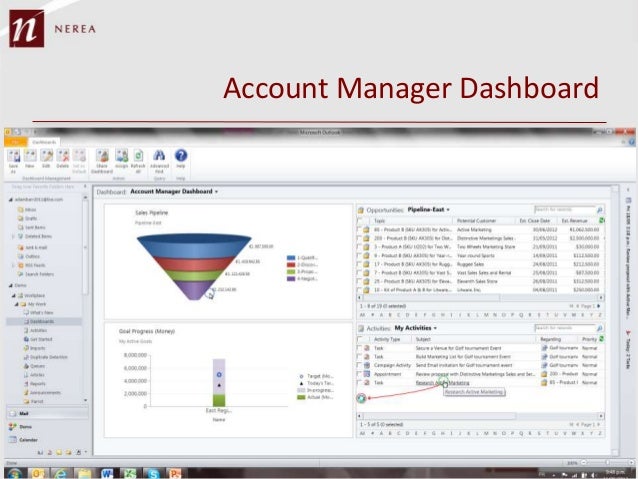
Task: Click the Set as Default ribbon icon
Action: (x=79, y=156)
